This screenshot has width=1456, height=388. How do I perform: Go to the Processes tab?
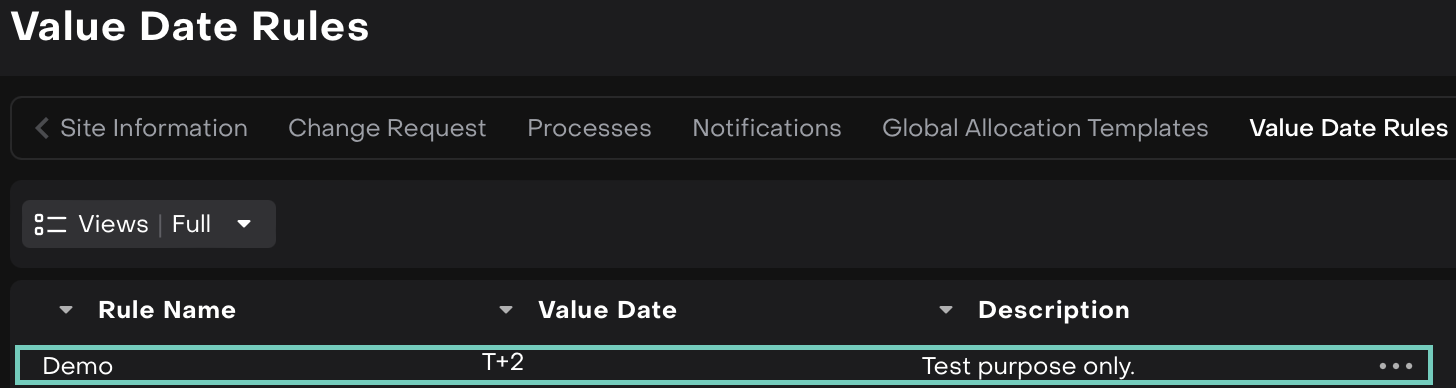(x=589, y=128)
